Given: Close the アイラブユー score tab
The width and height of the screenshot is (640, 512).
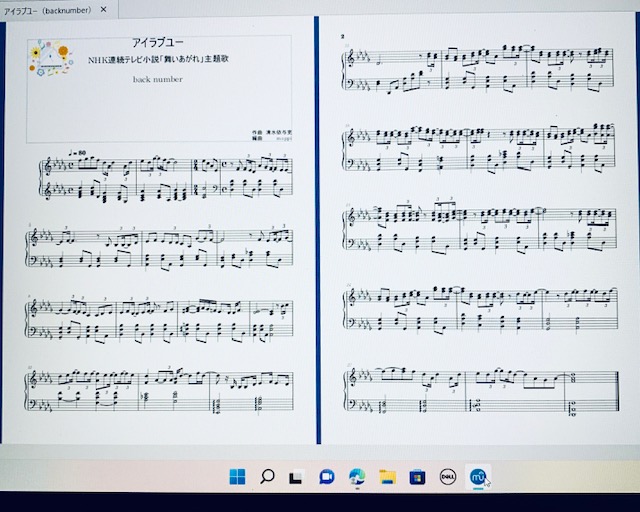Looking at the screenshot, I should click(x=104, y=9).
